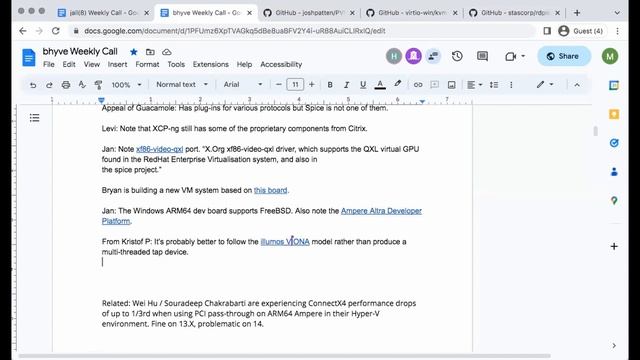Open version history clock icon

(457, 56)
